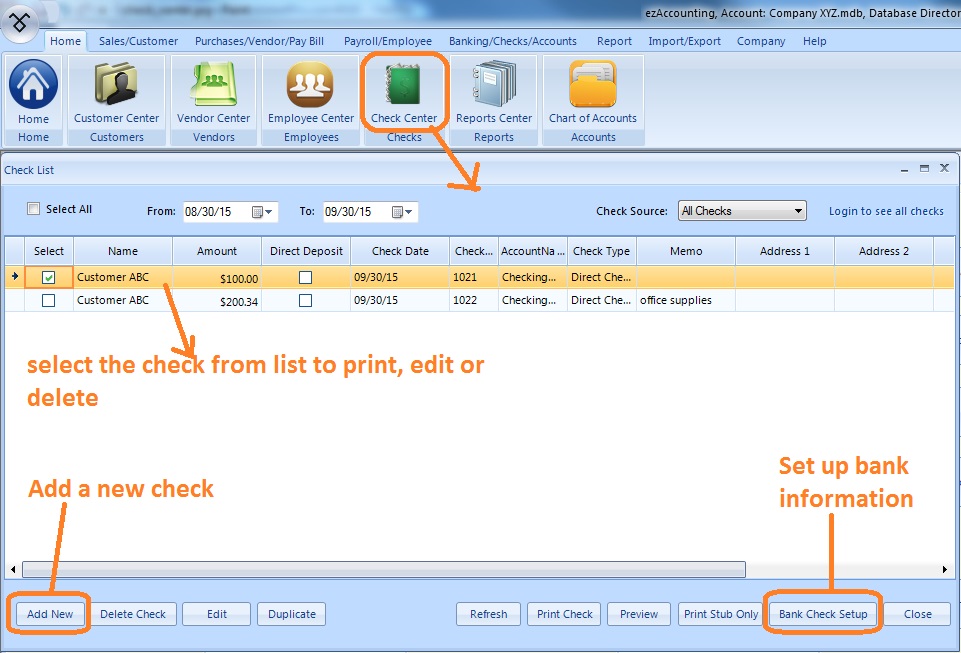Click the Login to see all checks link
The height and width of the screenshot is (653, 961).
tap(886, 211)
